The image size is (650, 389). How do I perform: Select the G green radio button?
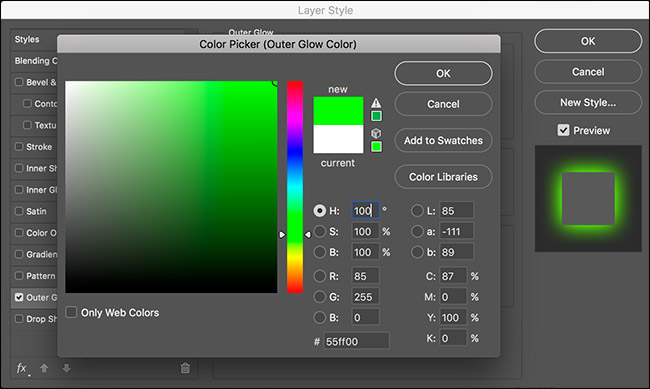320,297
